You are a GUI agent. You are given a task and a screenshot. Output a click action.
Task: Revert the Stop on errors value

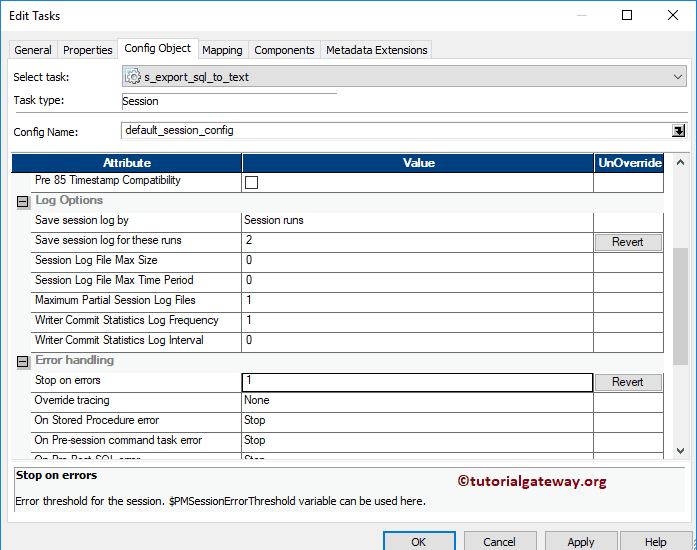pyautogui.click(x=628, y=382)
